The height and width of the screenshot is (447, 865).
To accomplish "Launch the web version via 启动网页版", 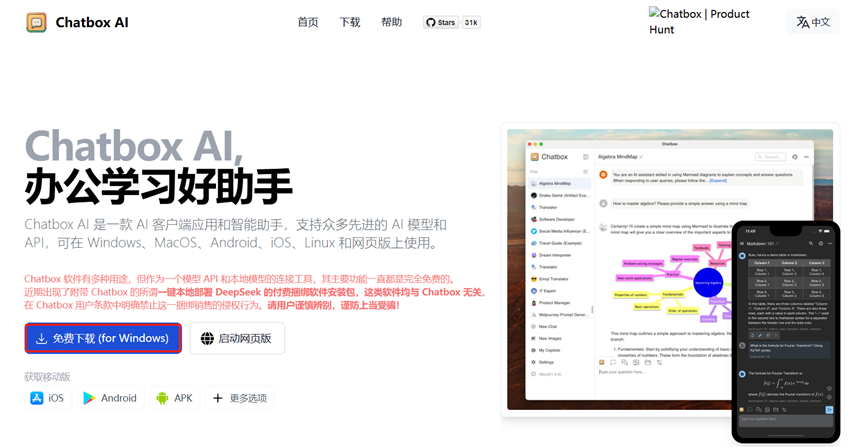I will click(x=237, y=338).
